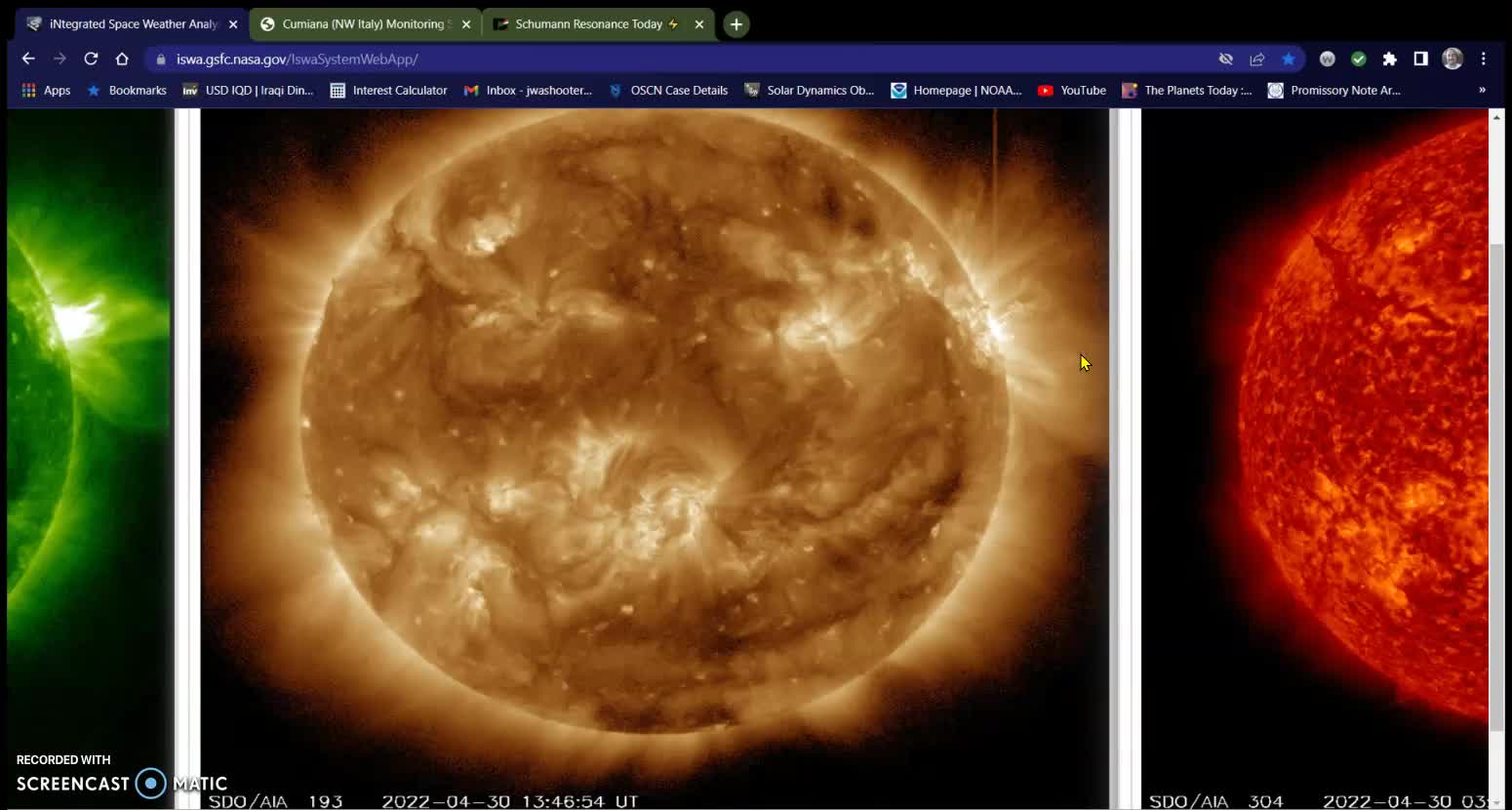Toggle the browser side panel
The width and height of the screenshot is (1512, 810).
[x=1421, y=60]
